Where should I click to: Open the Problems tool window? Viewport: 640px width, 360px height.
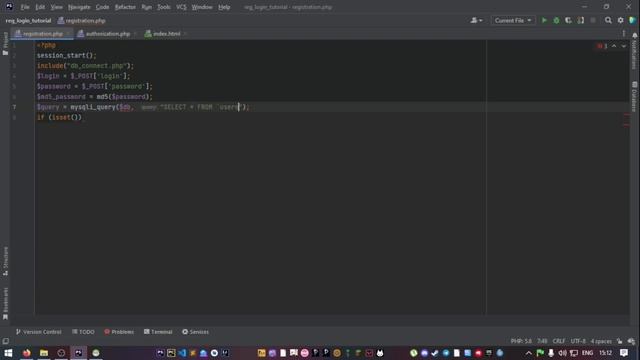[x=119, y=332]
